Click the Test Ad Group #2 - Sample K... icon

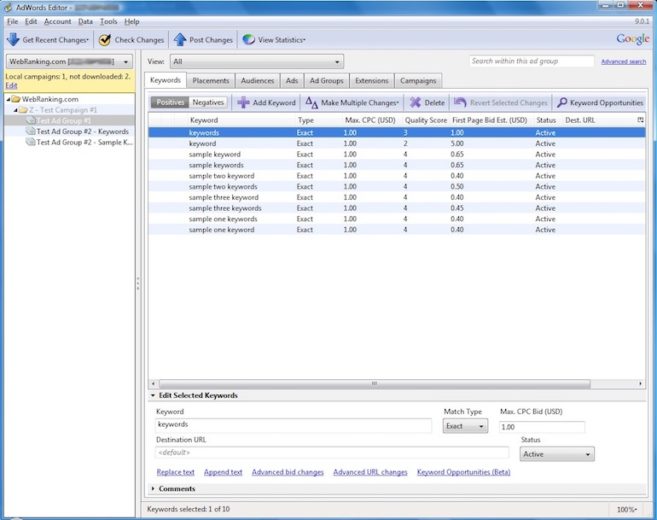(30, 142)
